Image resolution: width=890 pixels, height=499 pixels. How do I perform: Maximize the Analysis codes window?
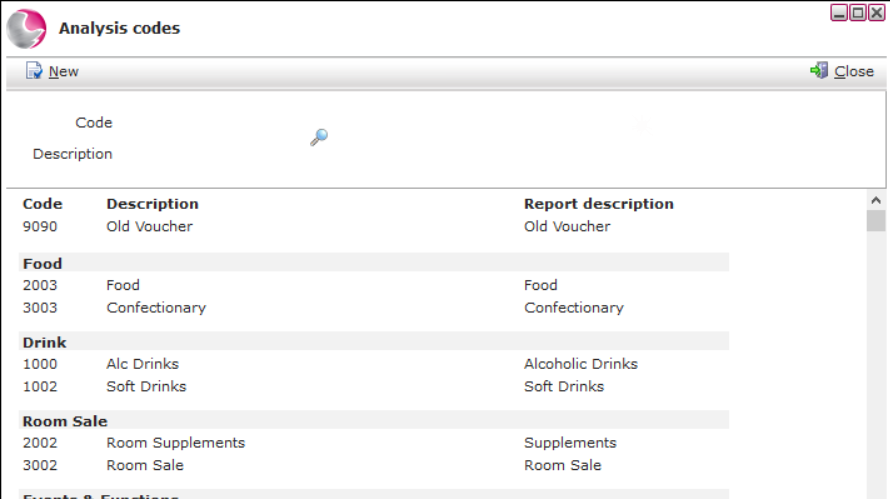point(858,12)
